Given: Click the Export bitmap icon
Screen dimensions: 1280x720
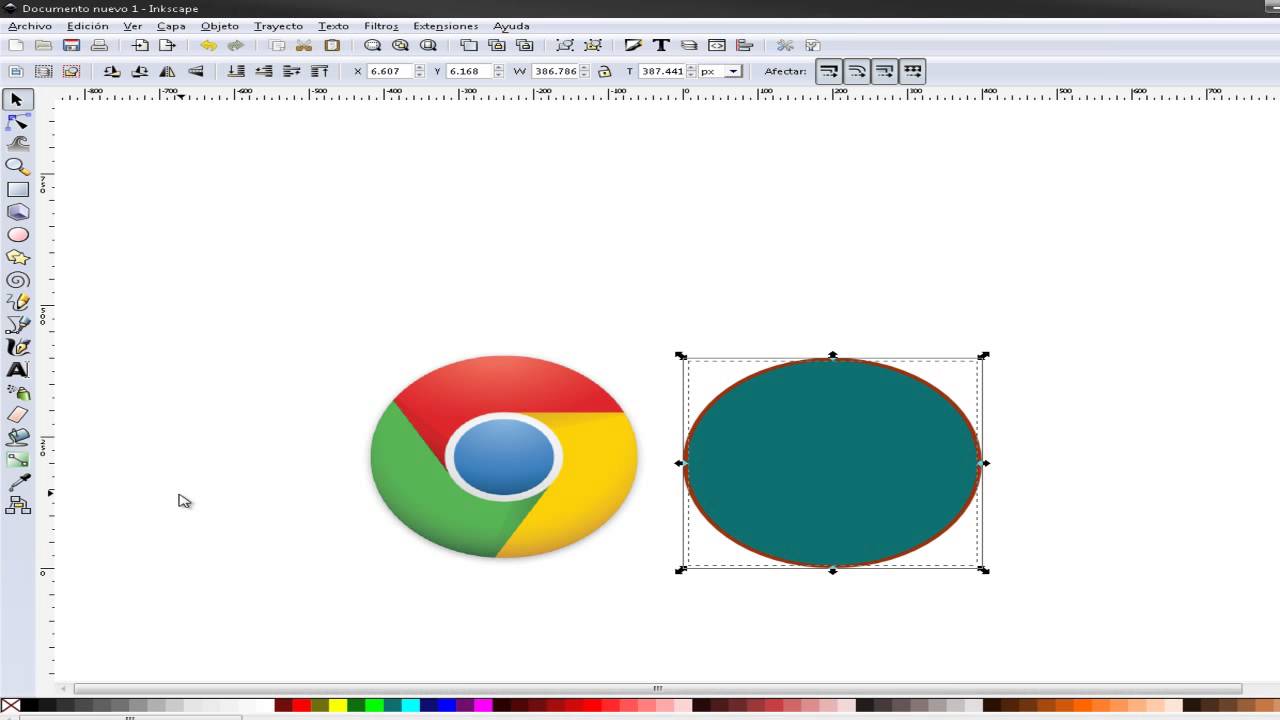Looking at the screenshot, I should click(167, 45).
